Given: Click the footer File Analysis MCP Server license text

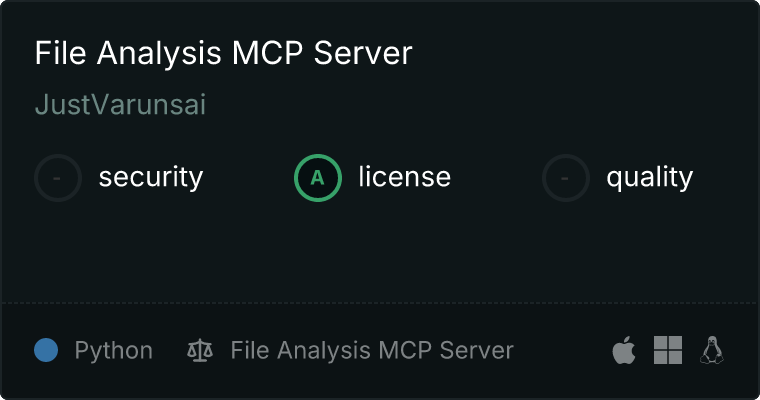Looking at the screenshot, I should (x=372, y=350).
